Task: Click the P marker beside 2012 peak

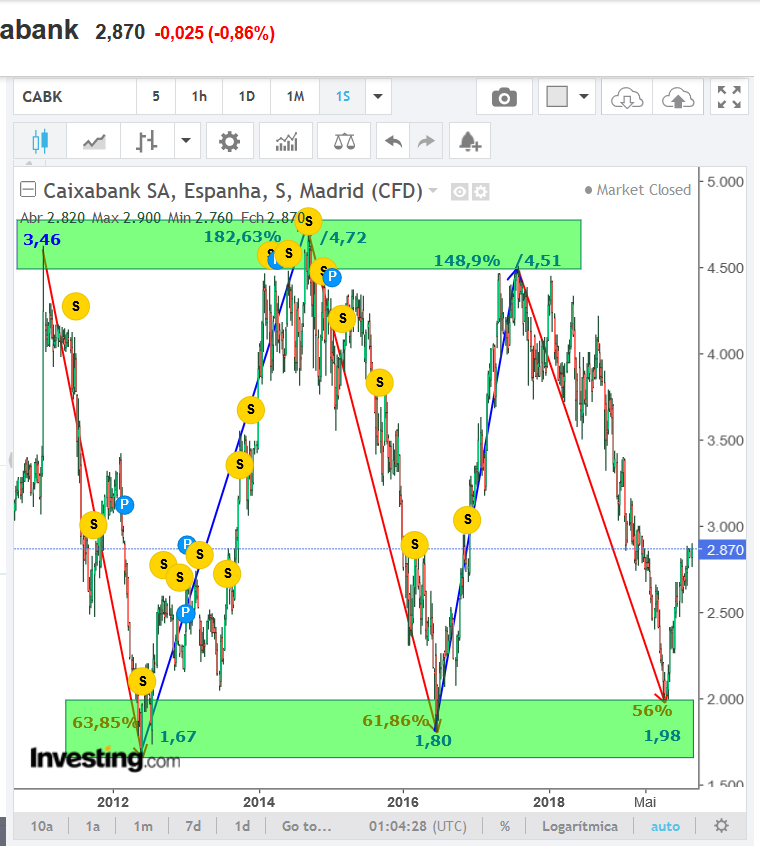Action: tap(125, 504)
